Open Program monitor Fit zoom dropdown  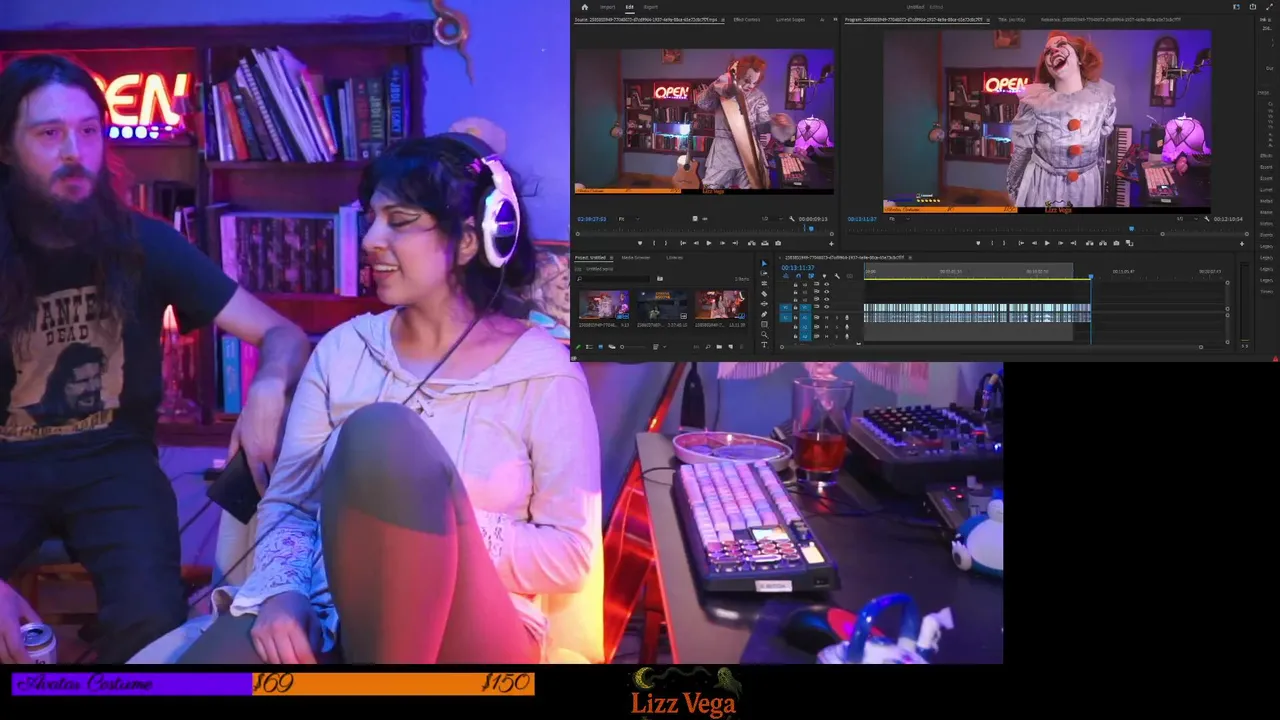899,219
